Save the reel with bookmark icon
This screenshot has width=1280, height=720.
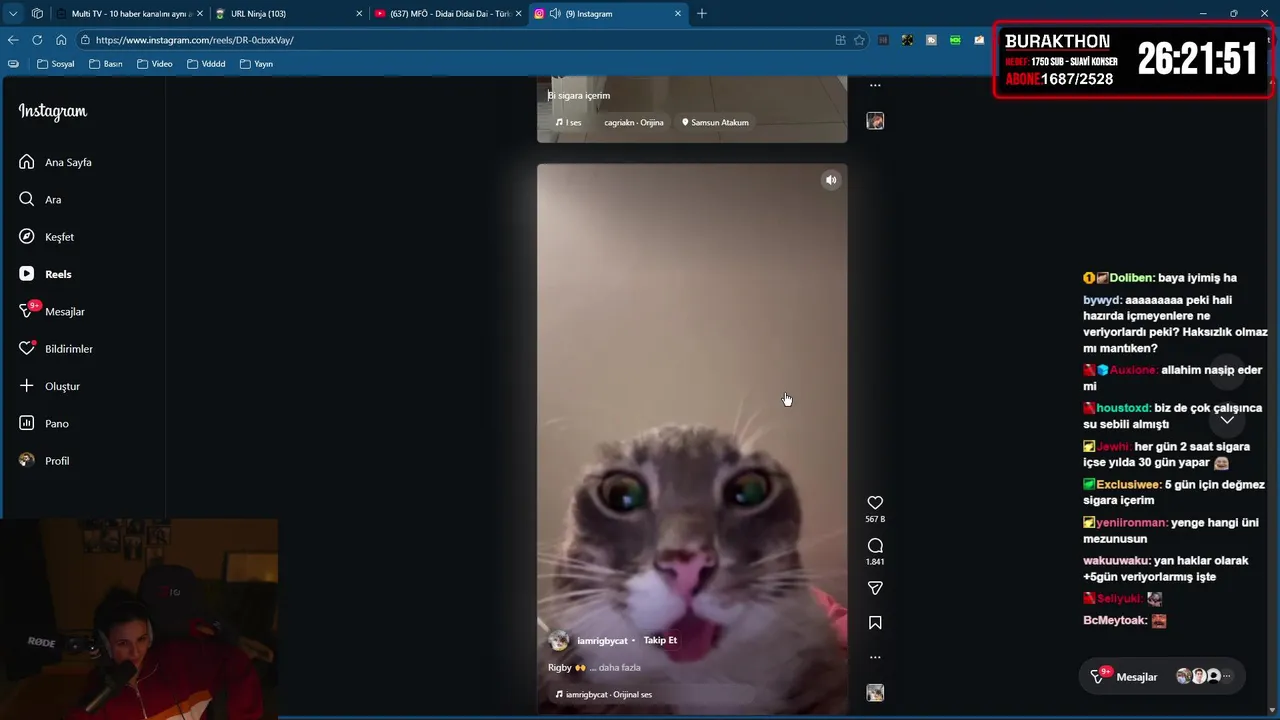875,622
